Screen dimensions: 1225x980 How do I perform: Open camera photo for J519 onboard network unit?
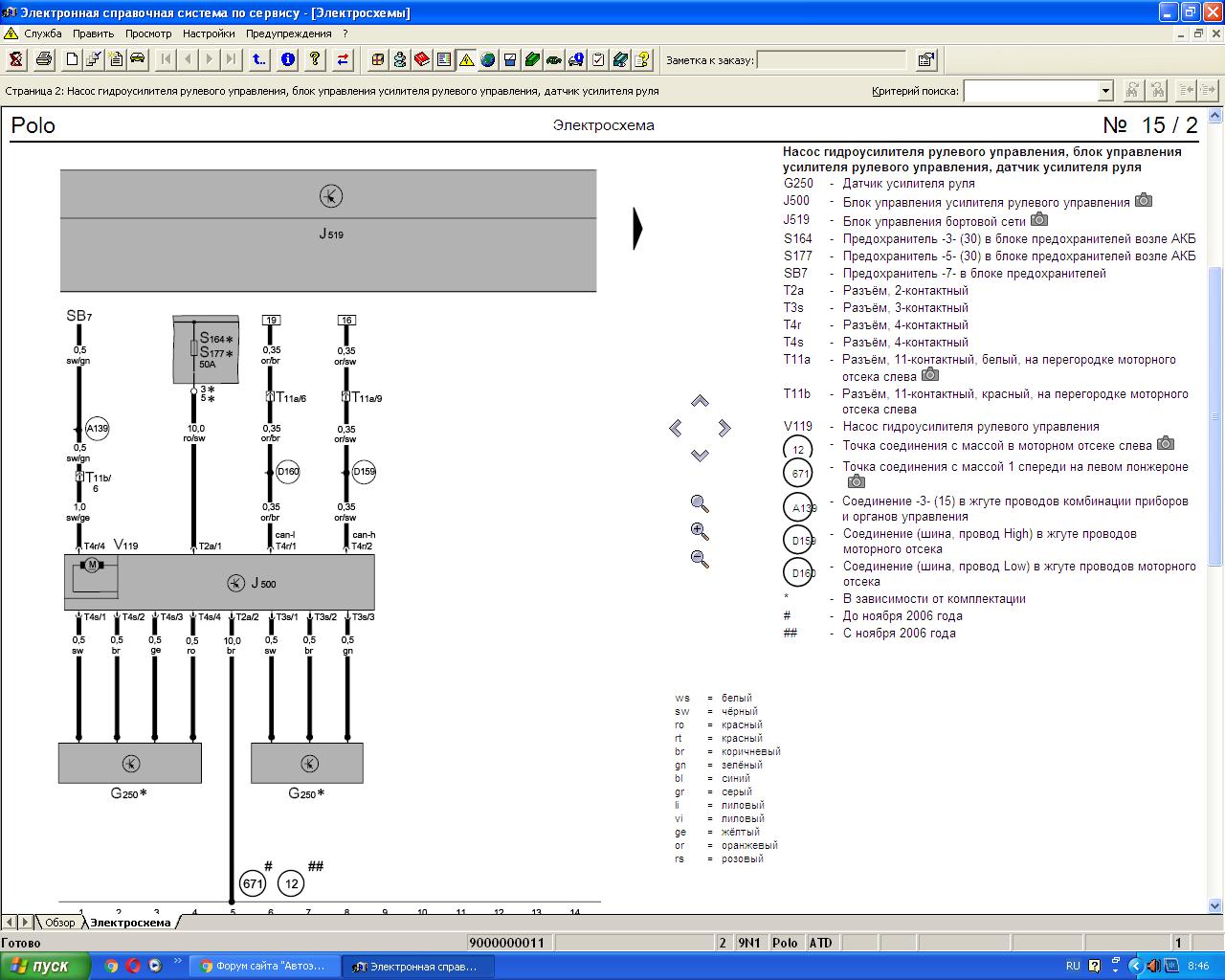(x=1039, y=219)
